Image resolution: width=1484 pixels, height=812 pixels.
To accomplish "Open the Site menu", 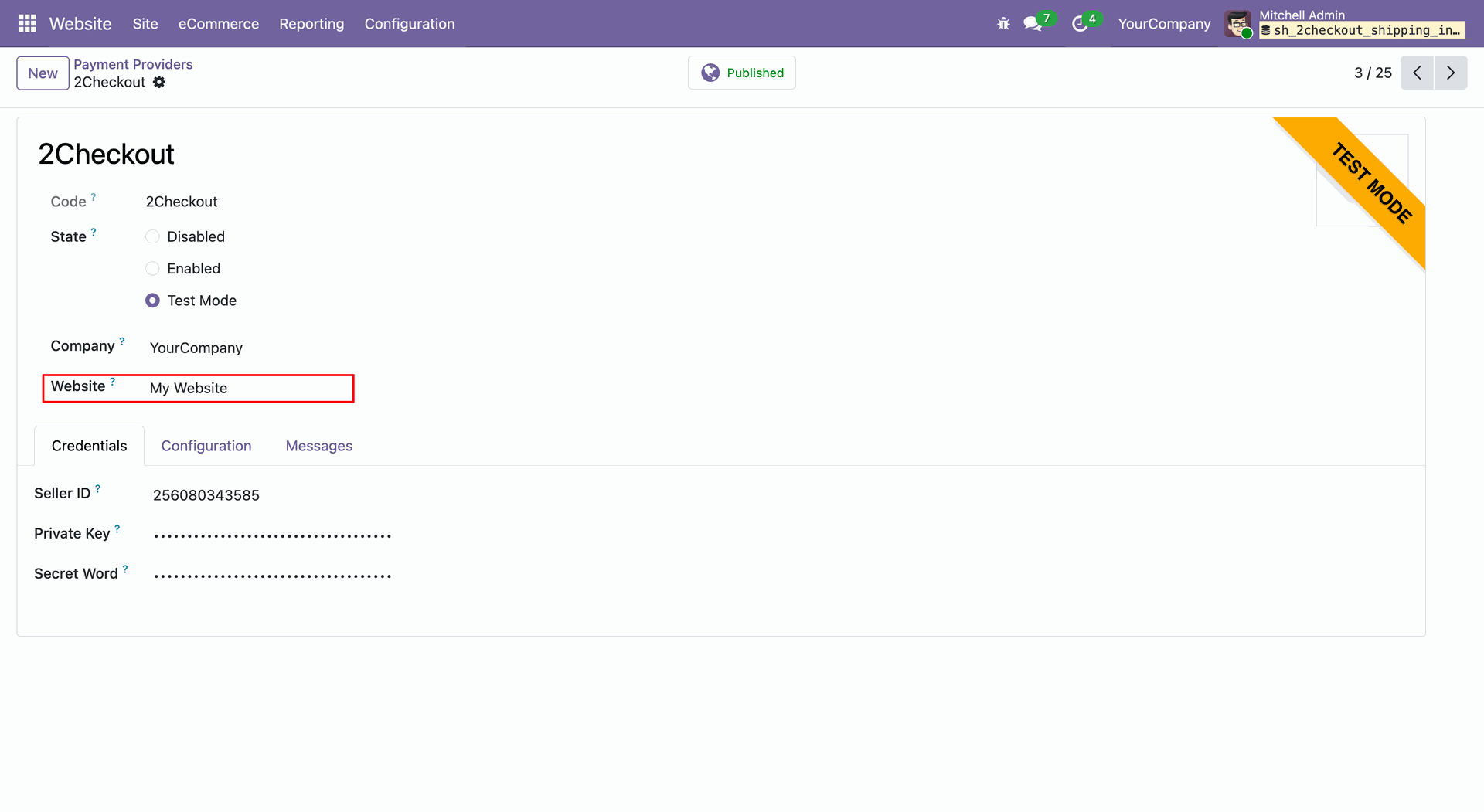I will click(x=145, y=24).
